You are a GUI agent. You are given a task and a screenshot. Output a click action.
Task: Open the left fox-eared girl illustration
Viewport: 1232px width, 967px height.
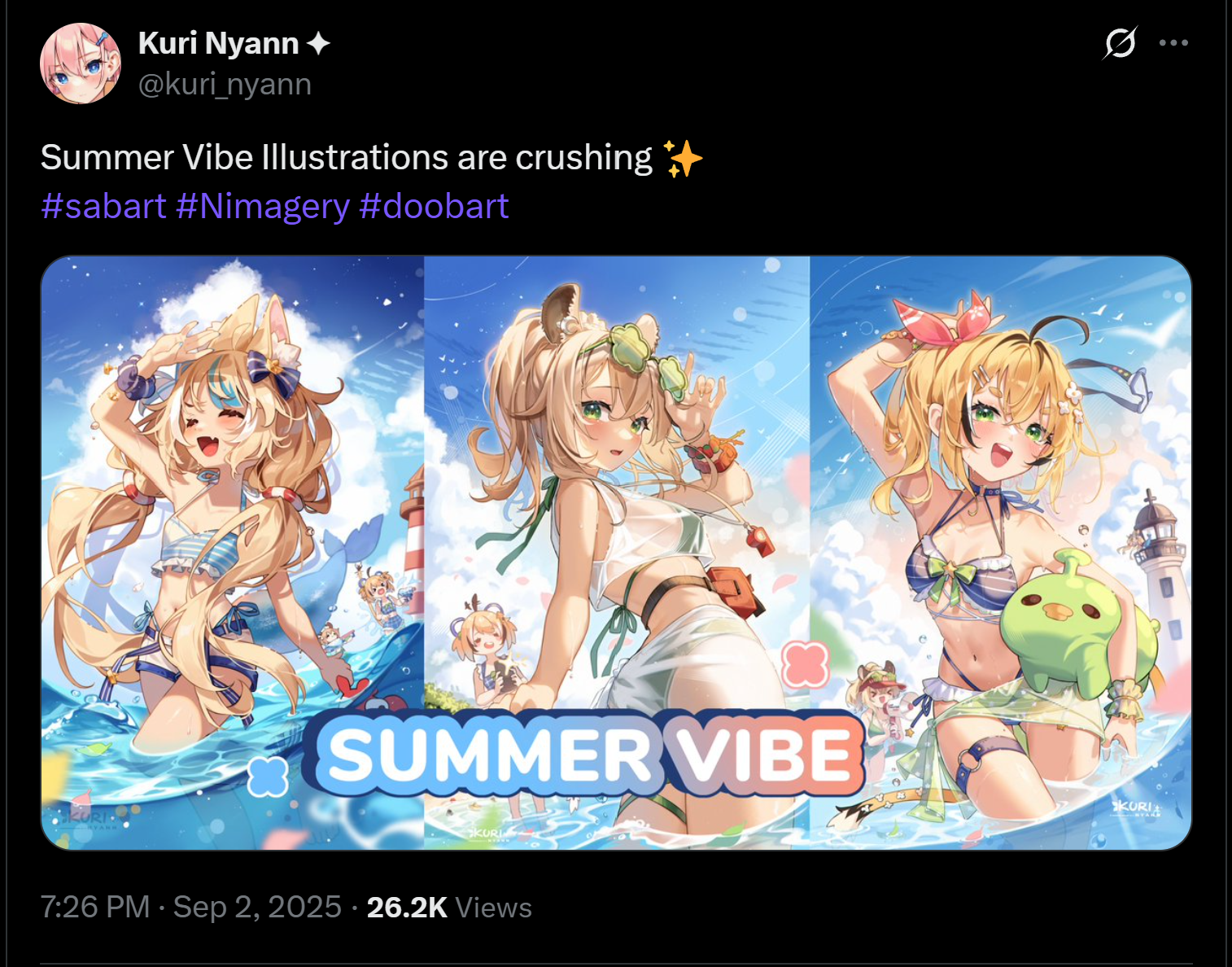tap(233, 554)
